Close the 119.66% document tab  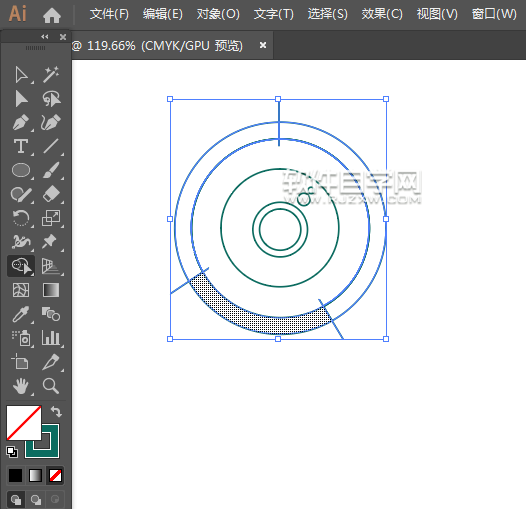(263, 45)
